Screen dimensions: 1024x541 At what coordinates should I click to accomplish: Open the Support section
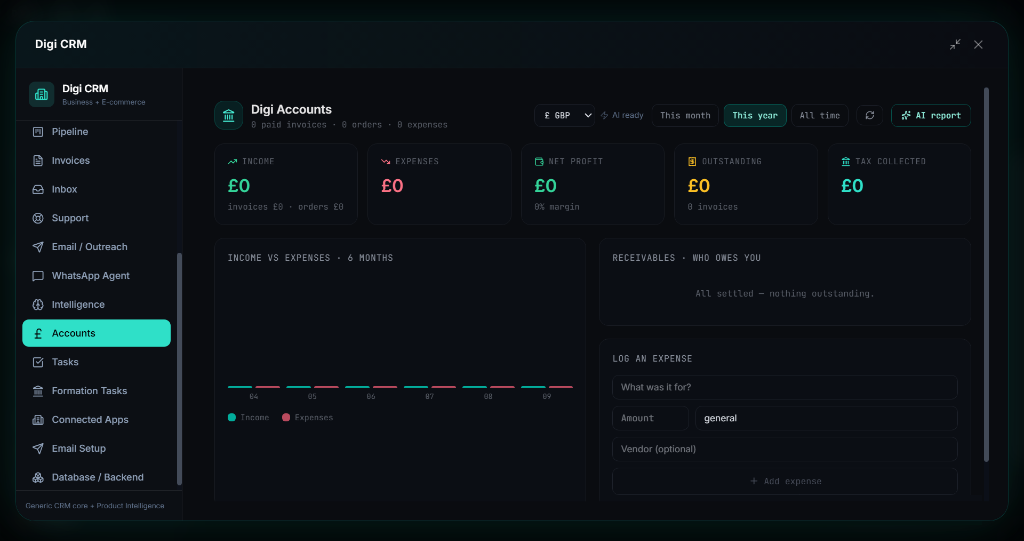click(x=97, y=218)
